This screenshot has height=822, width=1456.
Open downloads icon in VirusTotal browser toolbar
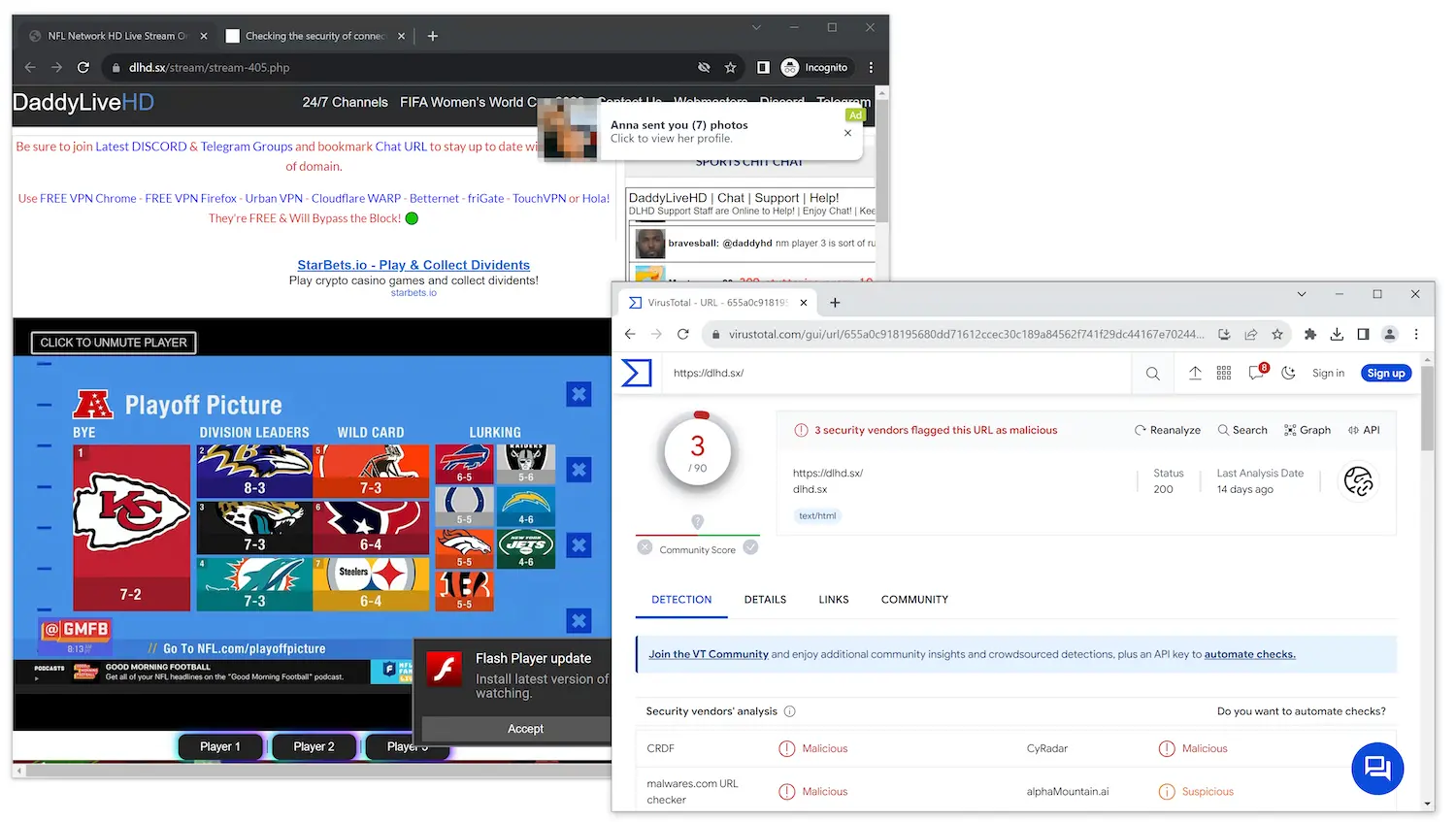[1337, 334]
